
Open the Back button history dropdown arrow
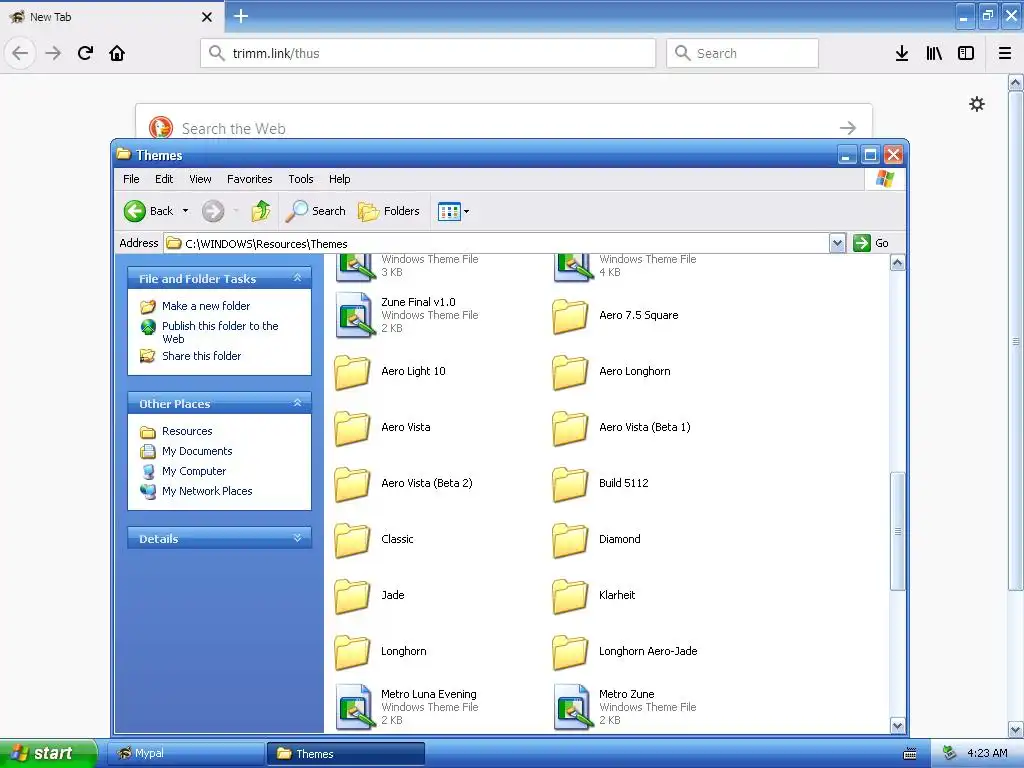pos(185,211)
